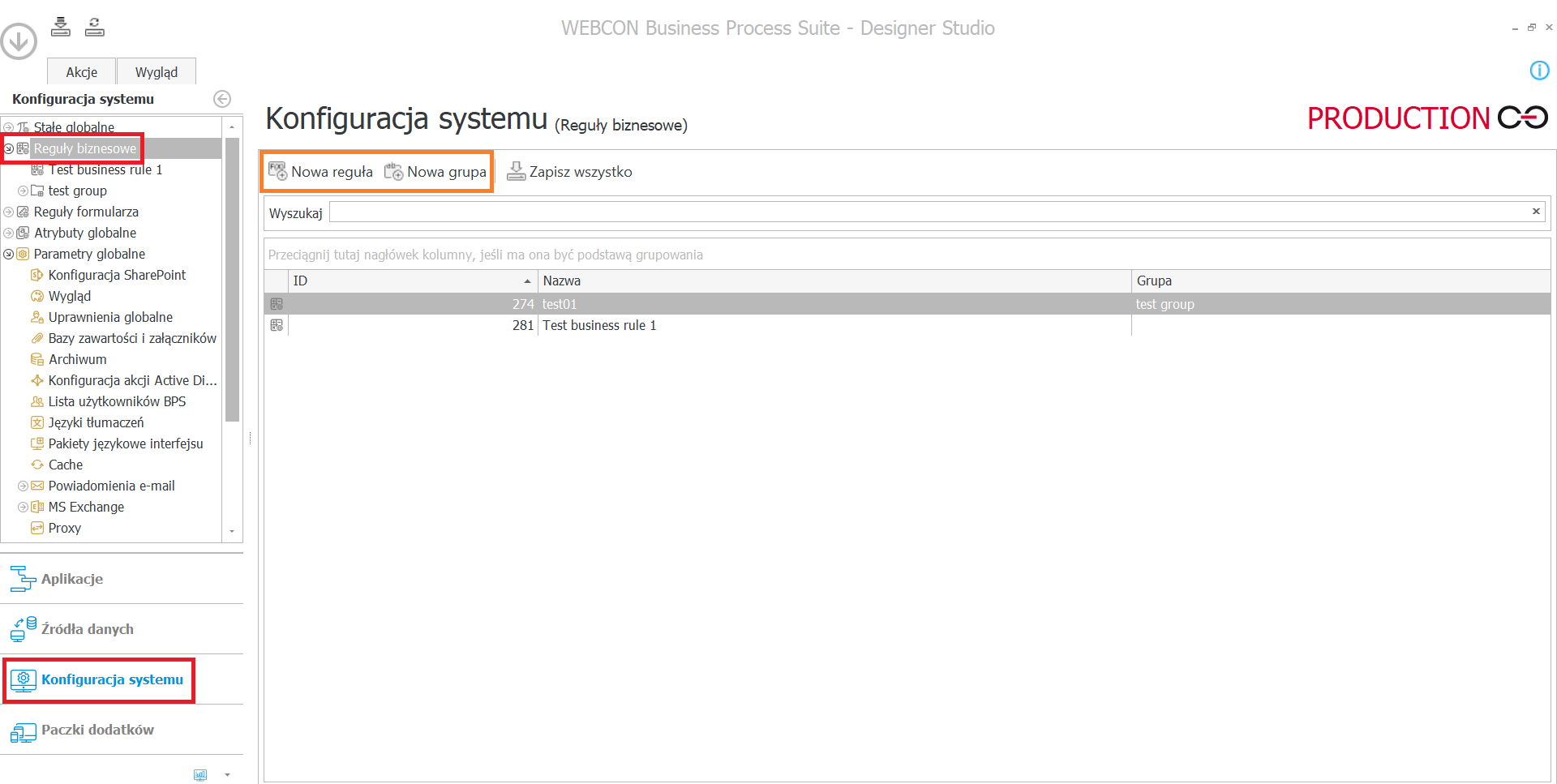Sort by the Nazwa column header
Image resolution: width=1557 pixels, height=784 pixels.
(x=834, y=281)
